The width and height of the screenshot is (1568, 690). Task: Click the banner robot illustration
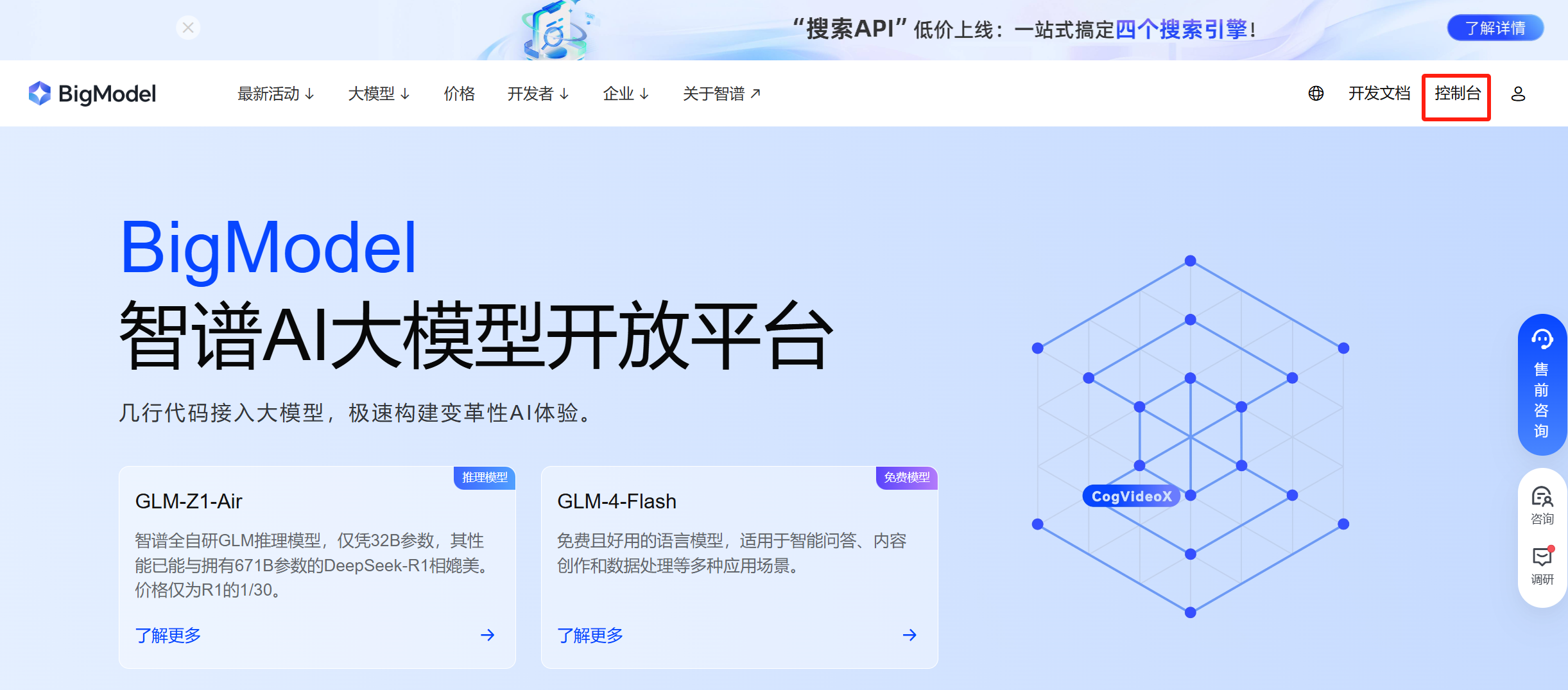(x=556, y=30)
